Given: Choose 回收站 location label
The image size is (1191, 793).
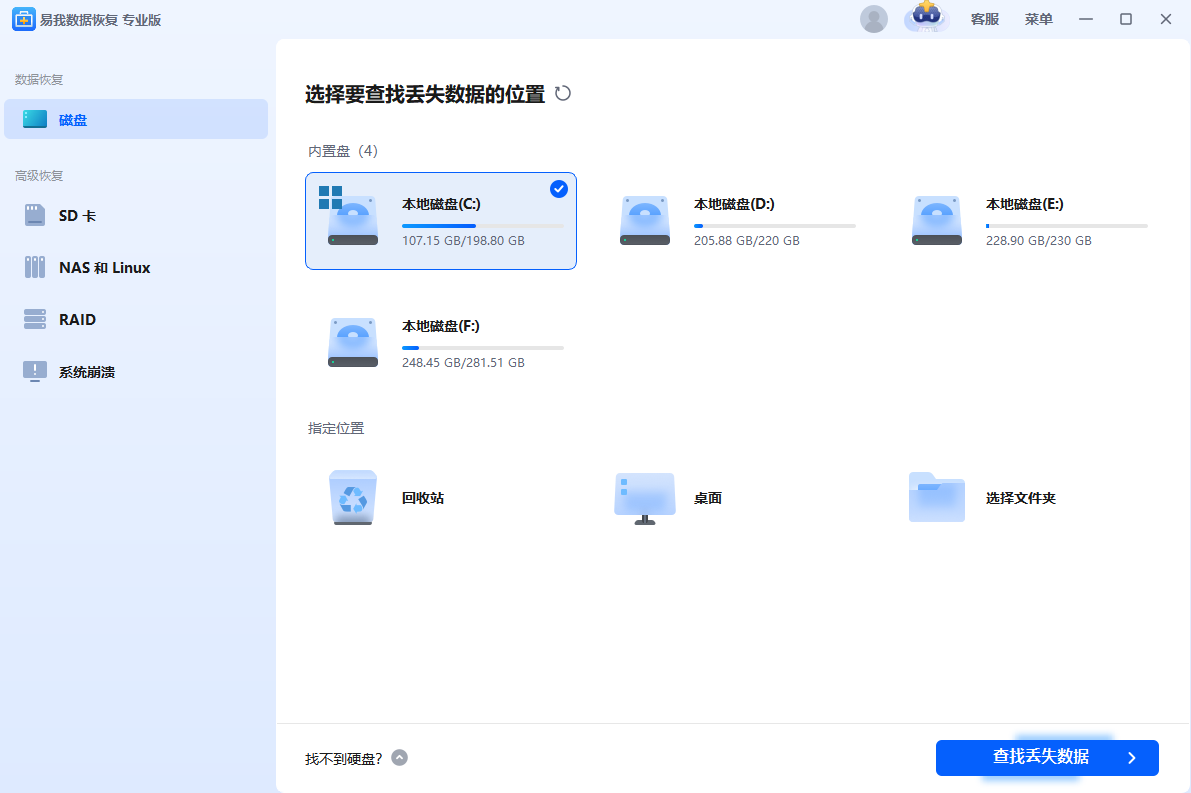Looking at the screenshot, I should (422, 498).
